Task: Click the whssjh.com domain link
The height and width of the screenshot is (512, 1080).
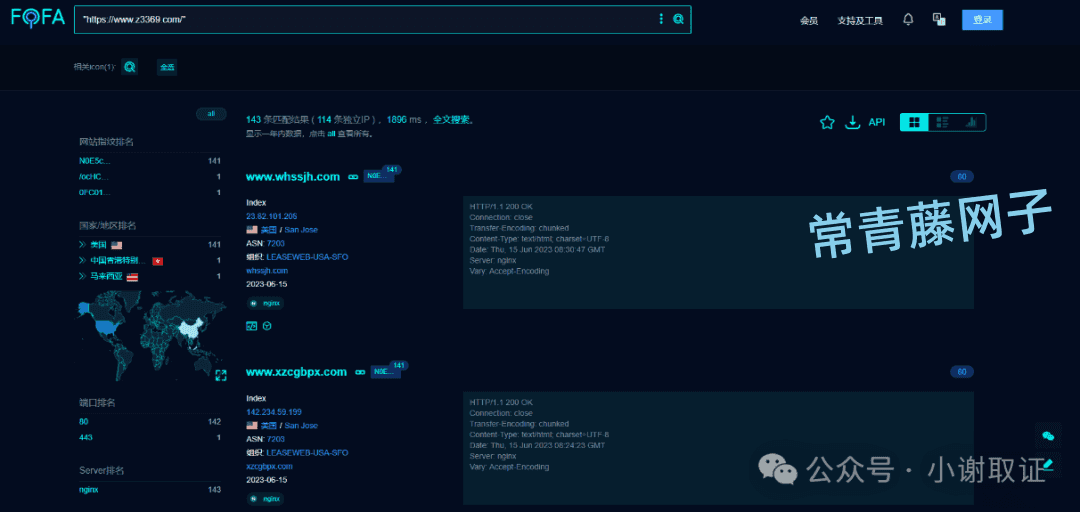Action: pos(267,271)
